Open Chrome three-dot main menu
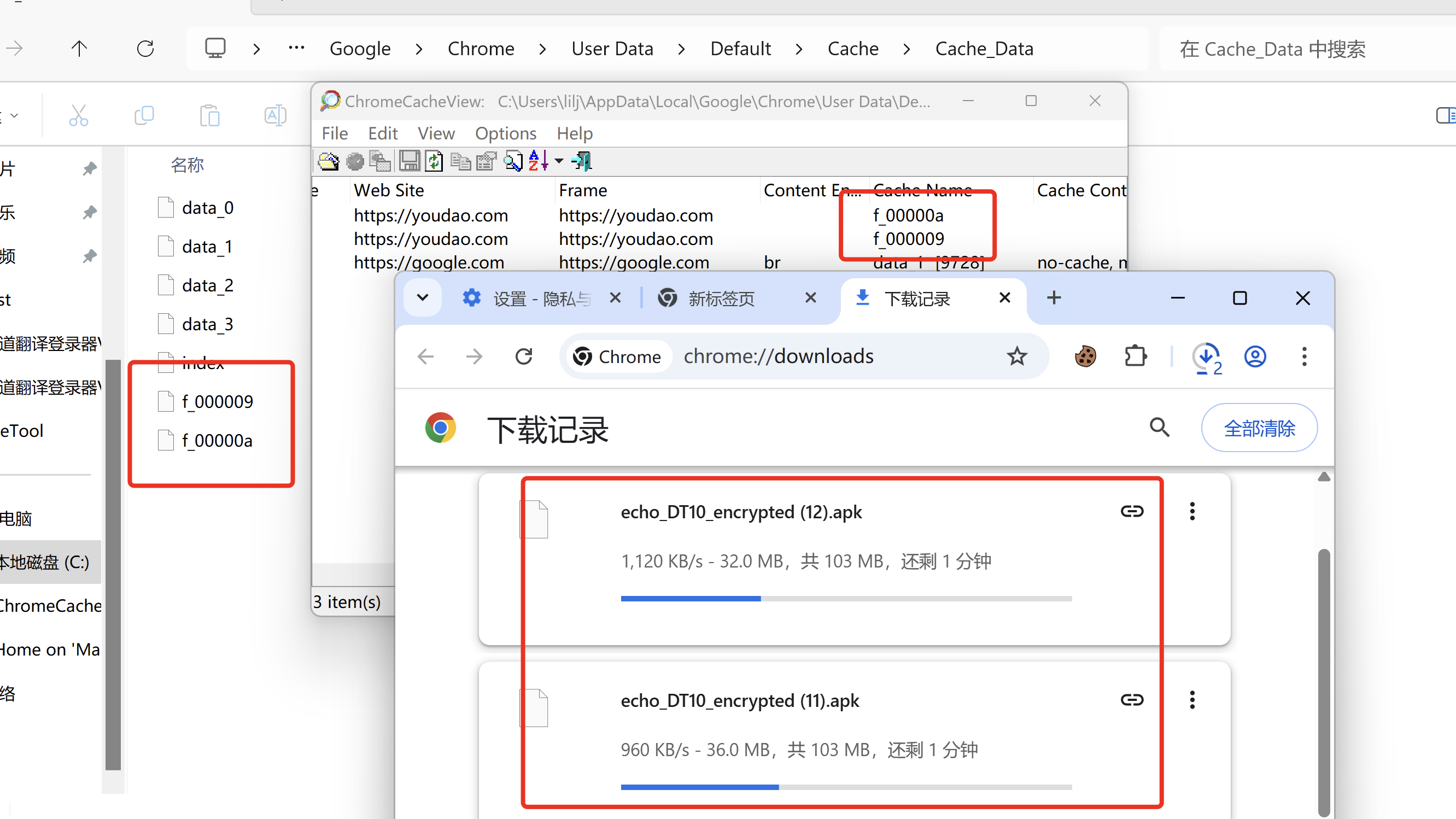The image size is (1456, 819). 1304,356
